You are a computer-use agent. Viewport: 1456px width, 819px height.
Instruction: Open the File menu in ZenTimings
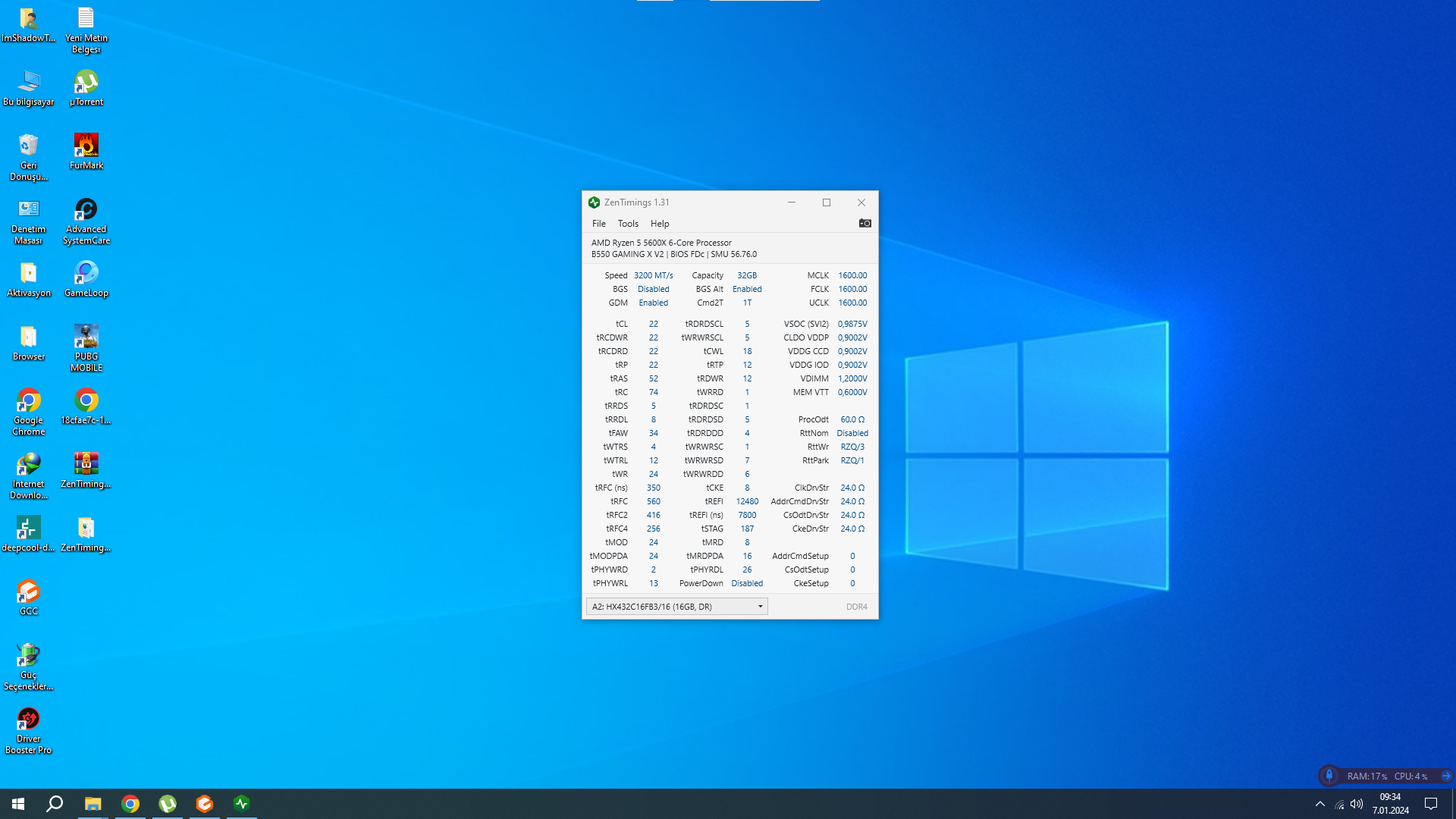tap(599, 224)
